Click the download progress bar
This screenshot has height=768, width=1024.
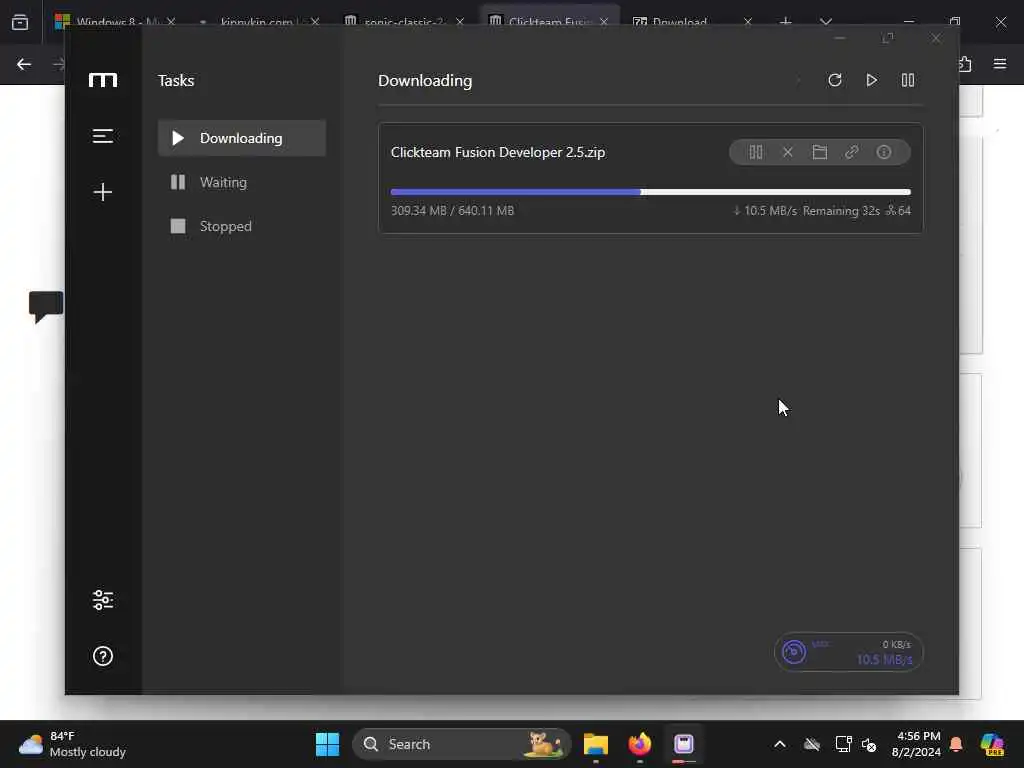(650, 192)
